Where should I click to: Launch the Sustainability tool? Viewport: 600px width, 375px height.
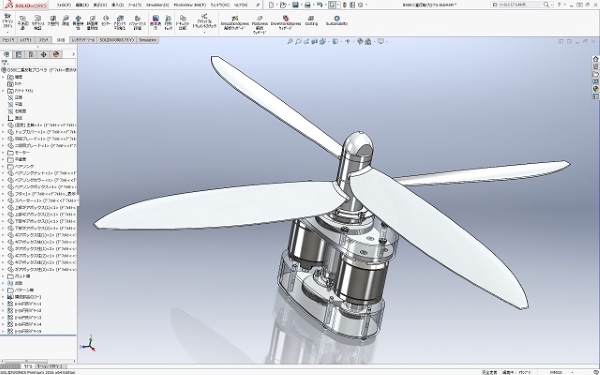click(x=337, y=20)
